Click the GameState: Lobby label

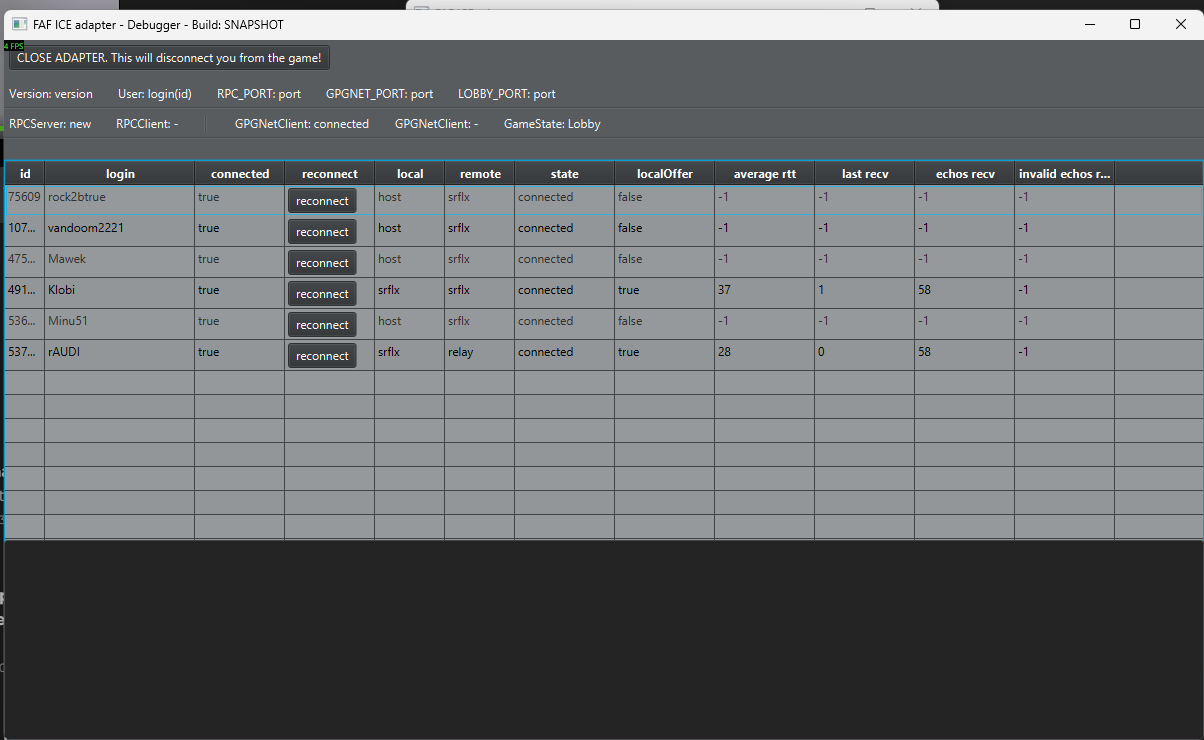552,124
